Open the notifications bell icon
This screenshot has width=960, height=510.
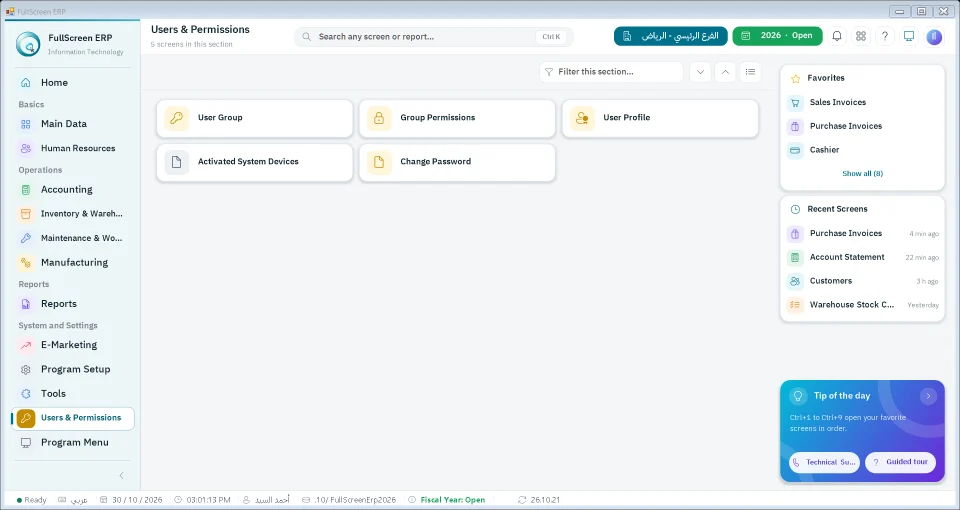(836, 36)
